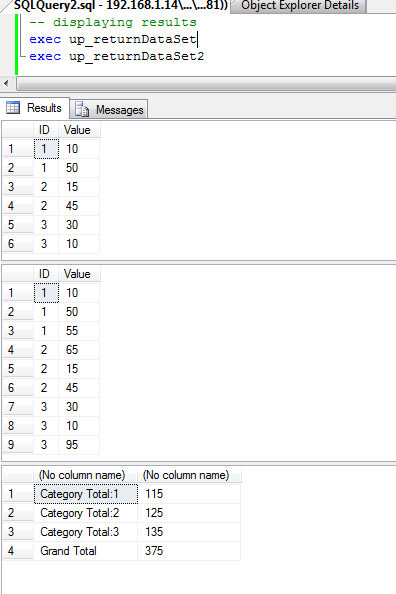Select the Category Total:2 cell
Image resolution: width=396 pixels, height=594 pixels.
coord(86,513)
